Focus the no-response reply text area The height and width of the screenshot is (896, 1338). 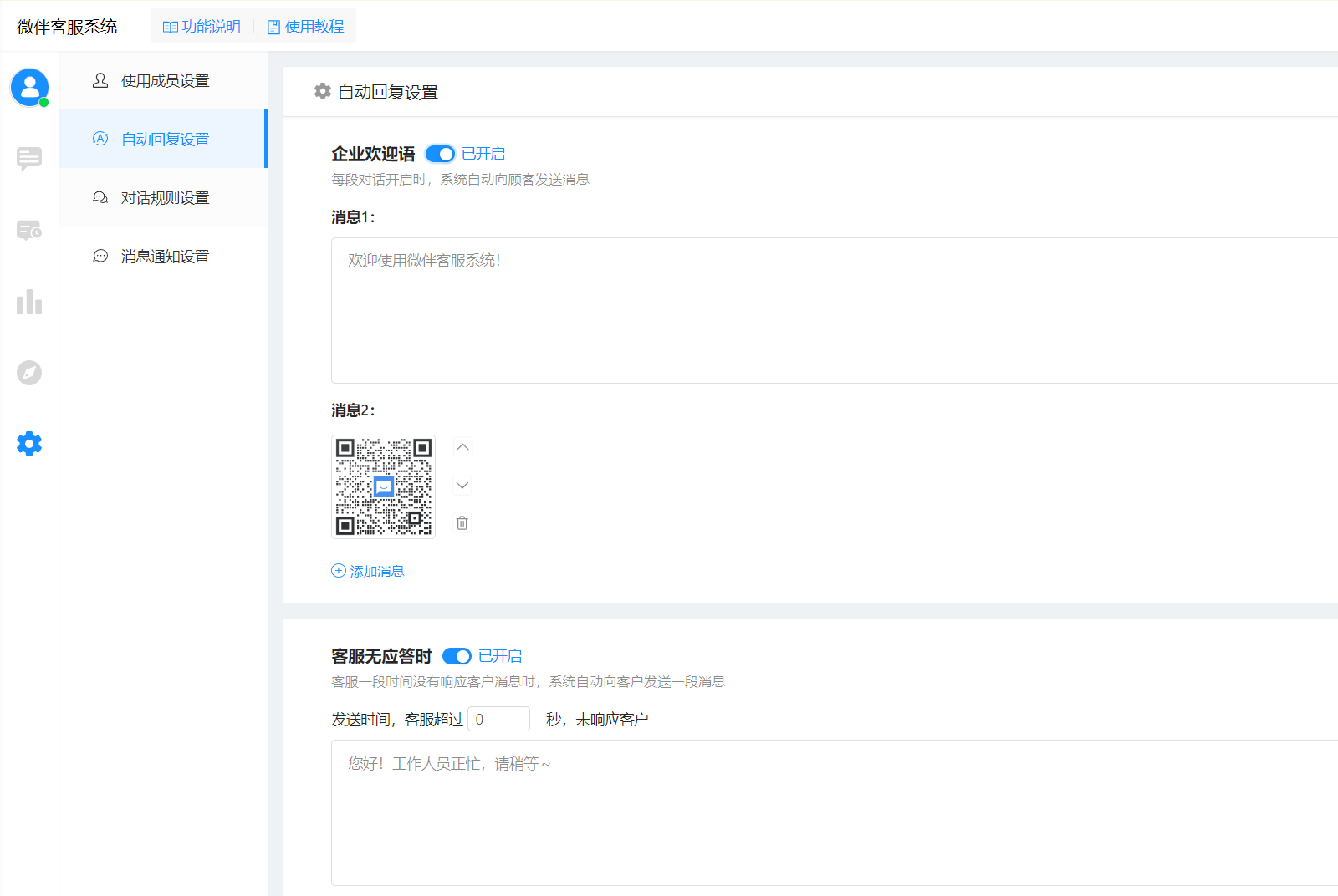[835, 812]
